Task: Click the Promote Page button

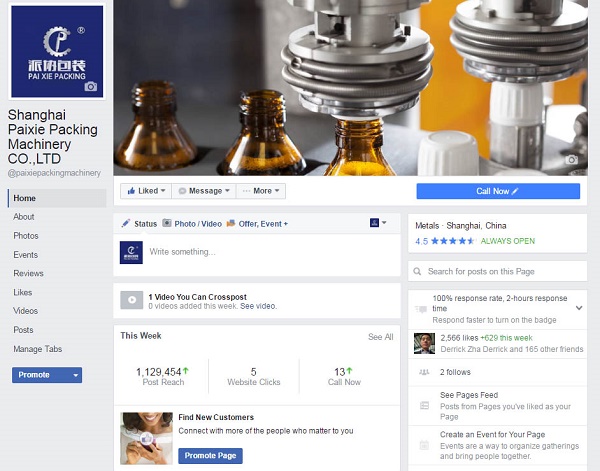Action: click(x=210, y=456)
